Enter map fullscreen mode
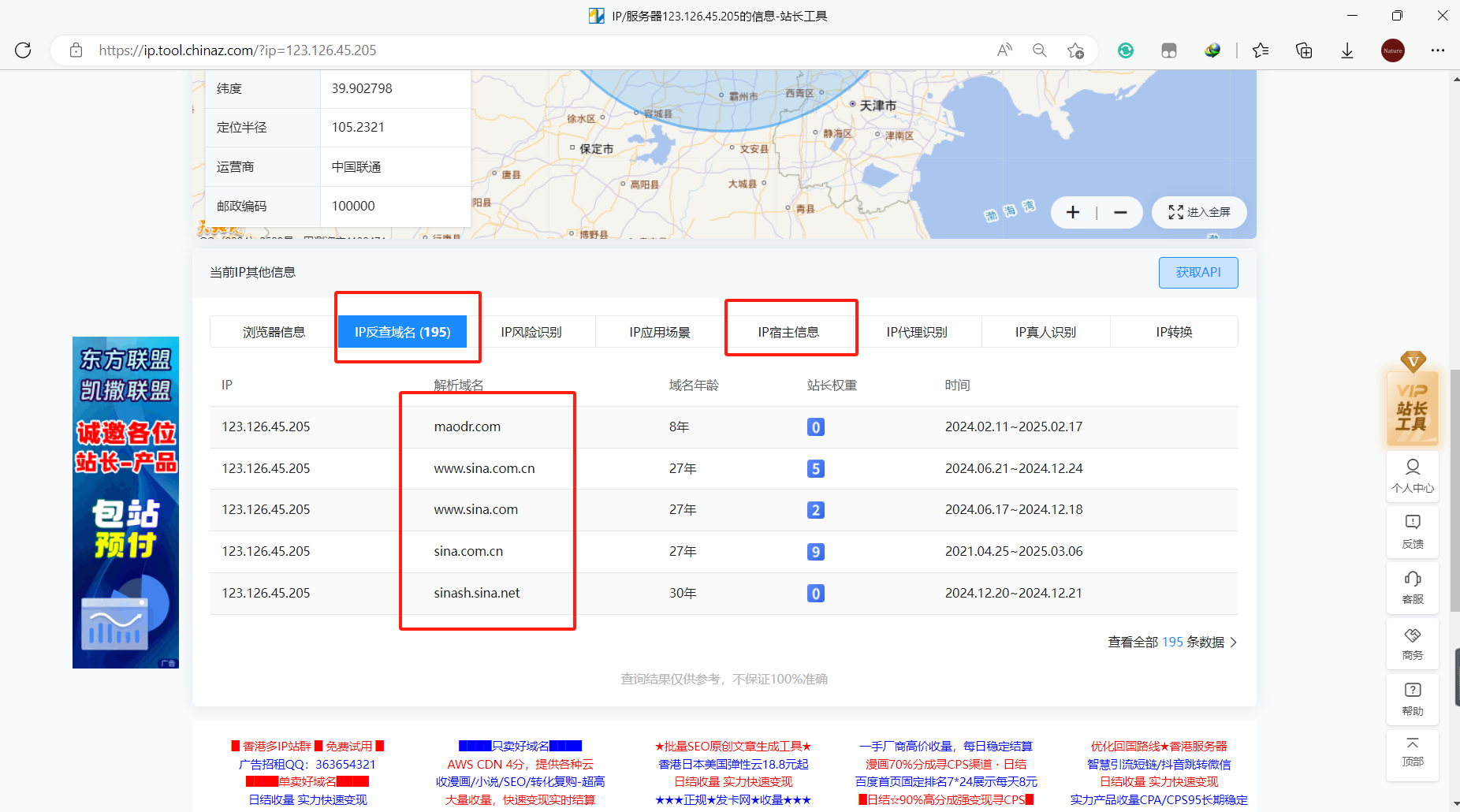This screenshot has width=1460, height=812. 1199,212
